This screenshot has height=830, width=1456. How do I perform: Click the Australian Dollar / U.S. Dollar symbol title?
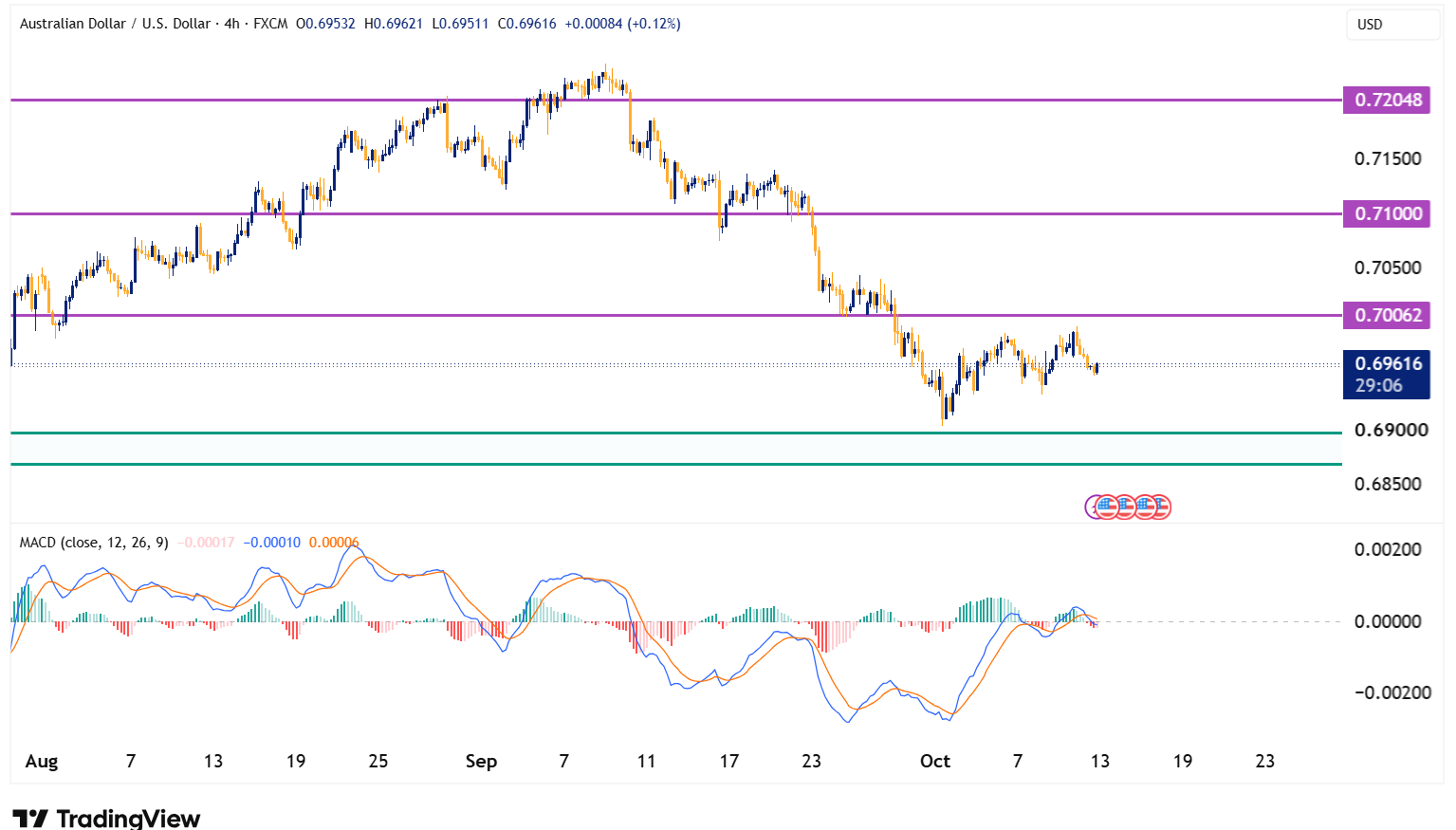tap(115, 24)
